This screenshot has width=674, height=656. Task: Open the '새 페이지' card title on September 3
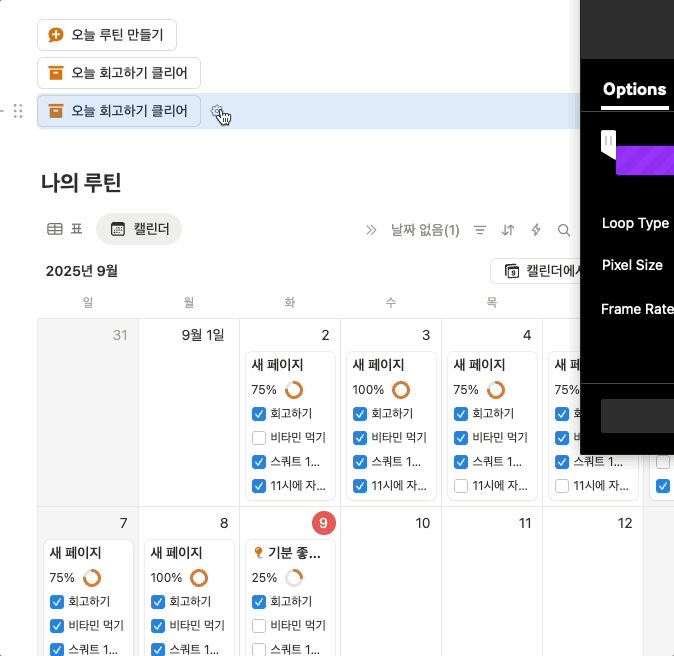pyautogui.click(x=378, y=365)
